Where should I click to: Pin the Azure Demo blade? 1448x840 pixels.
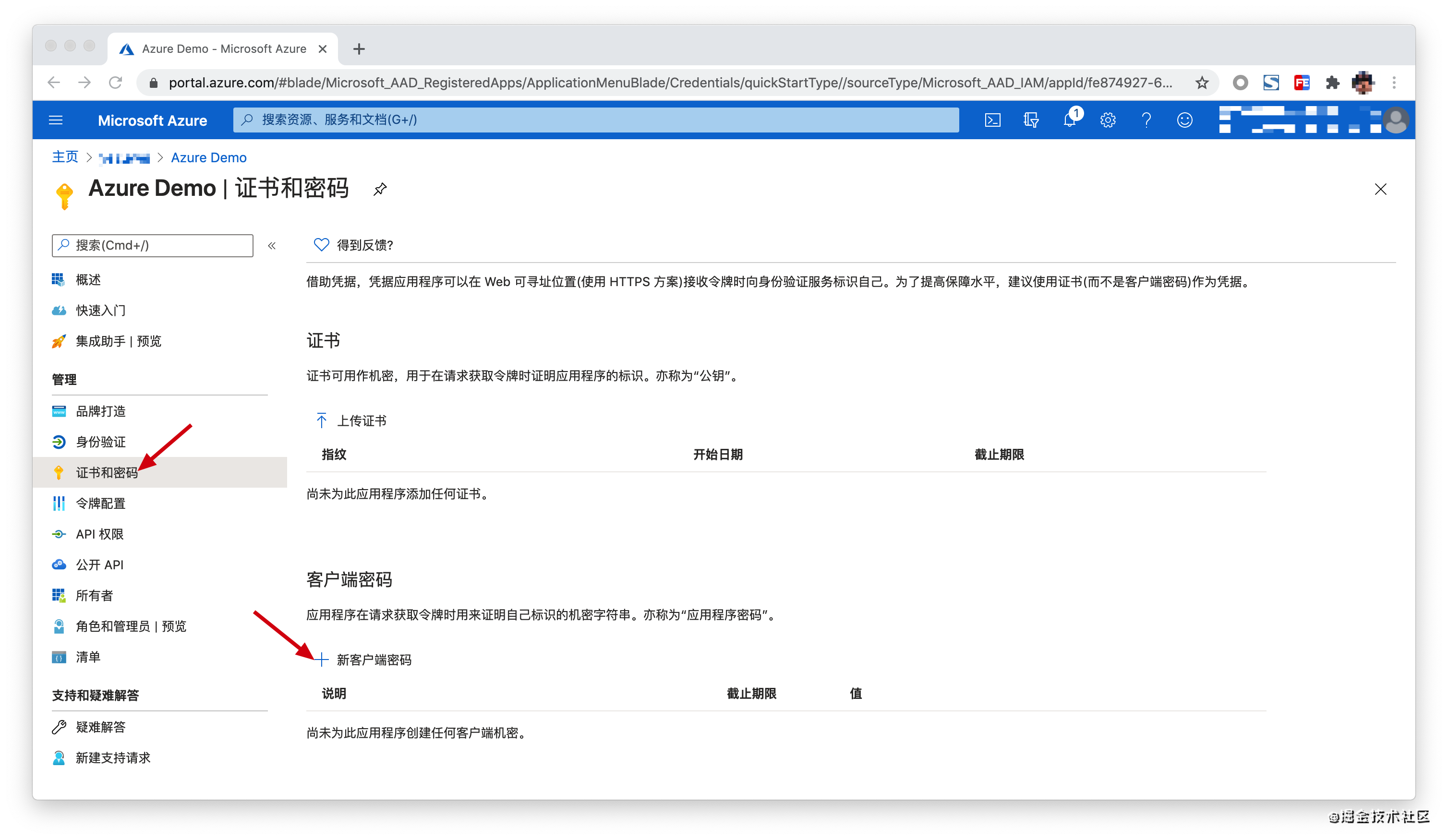[380, 189]
